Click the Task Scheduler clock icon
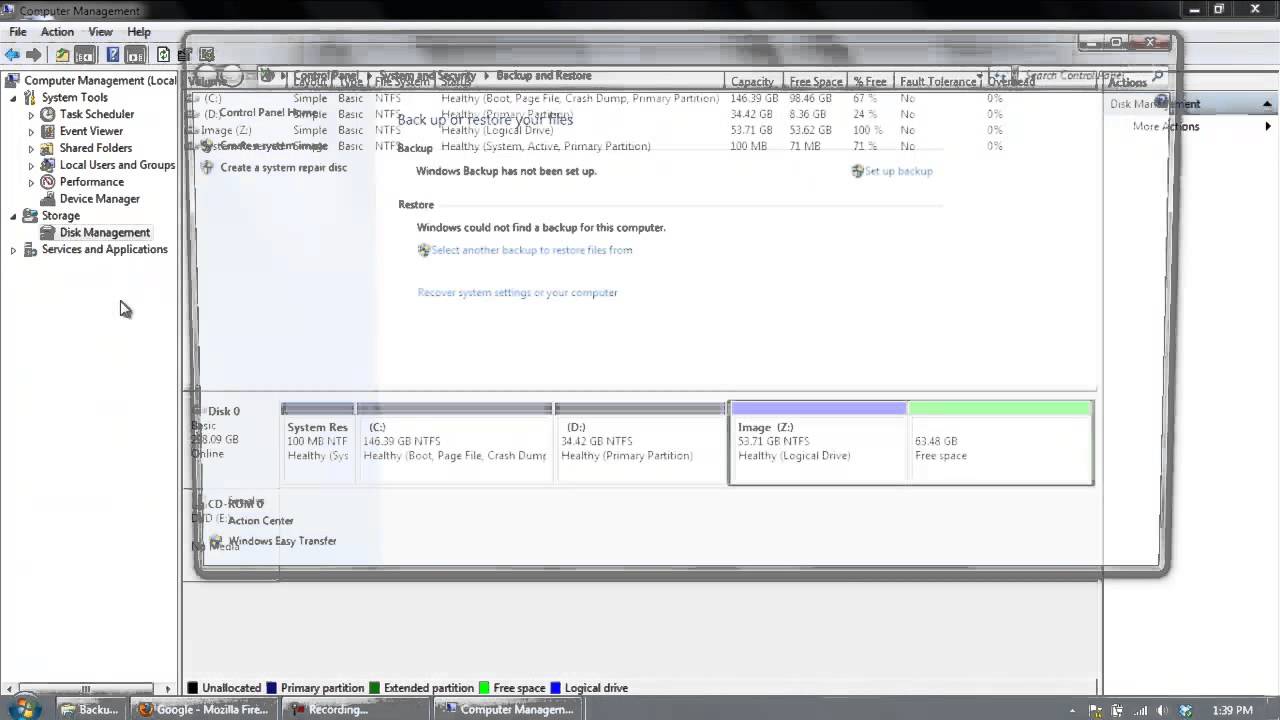Image resolution: width=1280 pixels, height=720 pixels. [x=47, y=114]
